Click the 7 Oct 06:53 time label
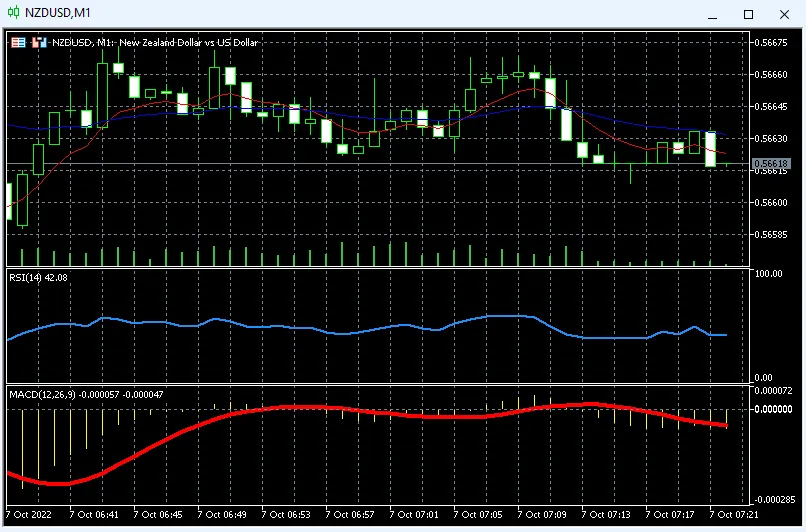The height and width of the screenshot is (532, 806). pos(286,515)
